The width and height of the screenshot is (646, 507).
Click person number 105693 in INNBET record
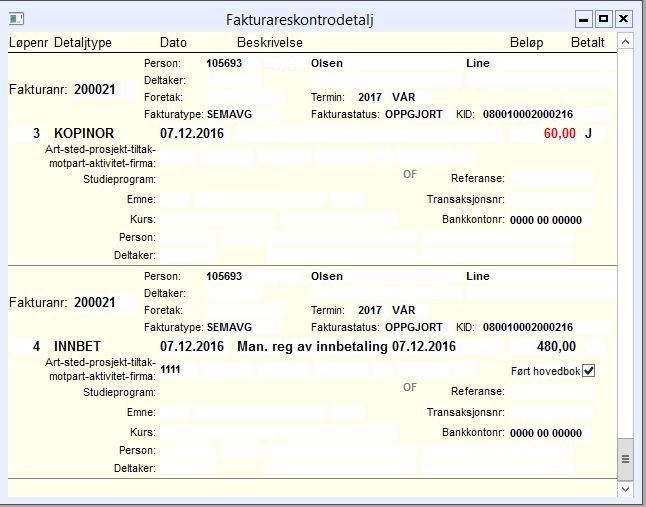point(224,276)
